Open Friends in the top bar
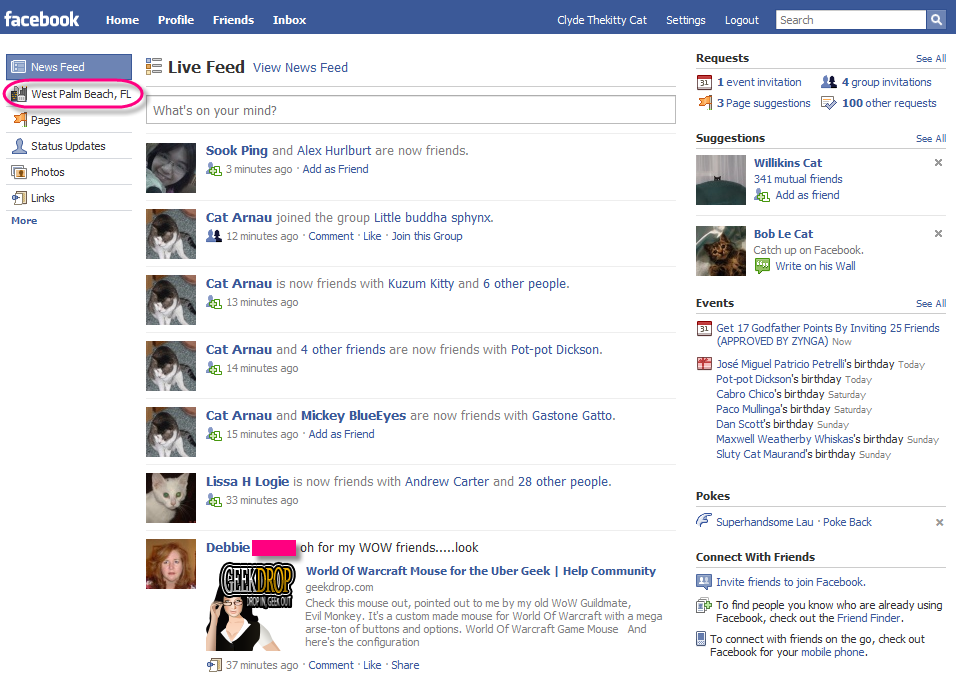Image resolution: width=956 pixels, height=678 pixels. 234,20
